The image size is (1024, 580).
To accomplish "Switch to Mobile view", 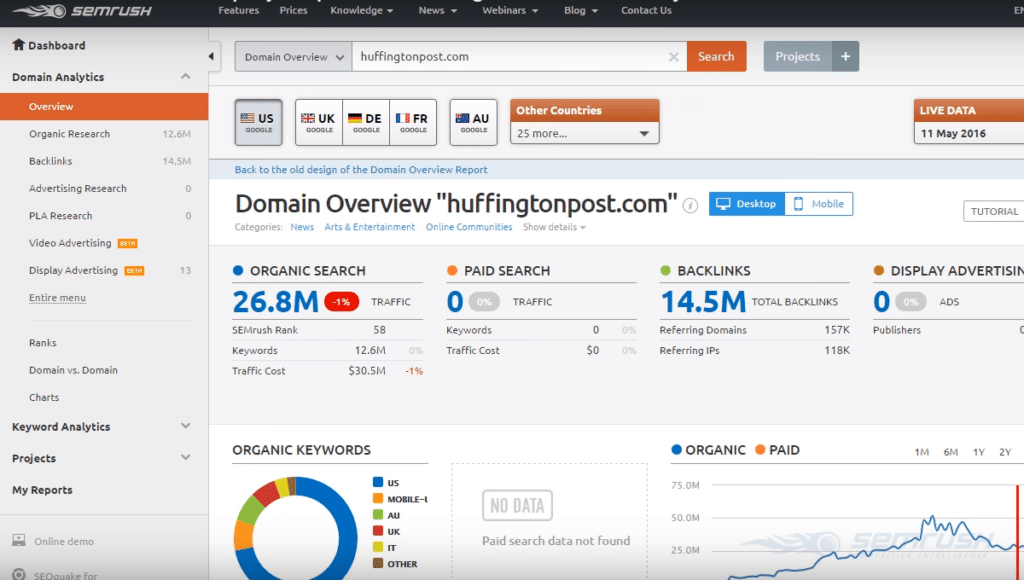I will (819, 204).
